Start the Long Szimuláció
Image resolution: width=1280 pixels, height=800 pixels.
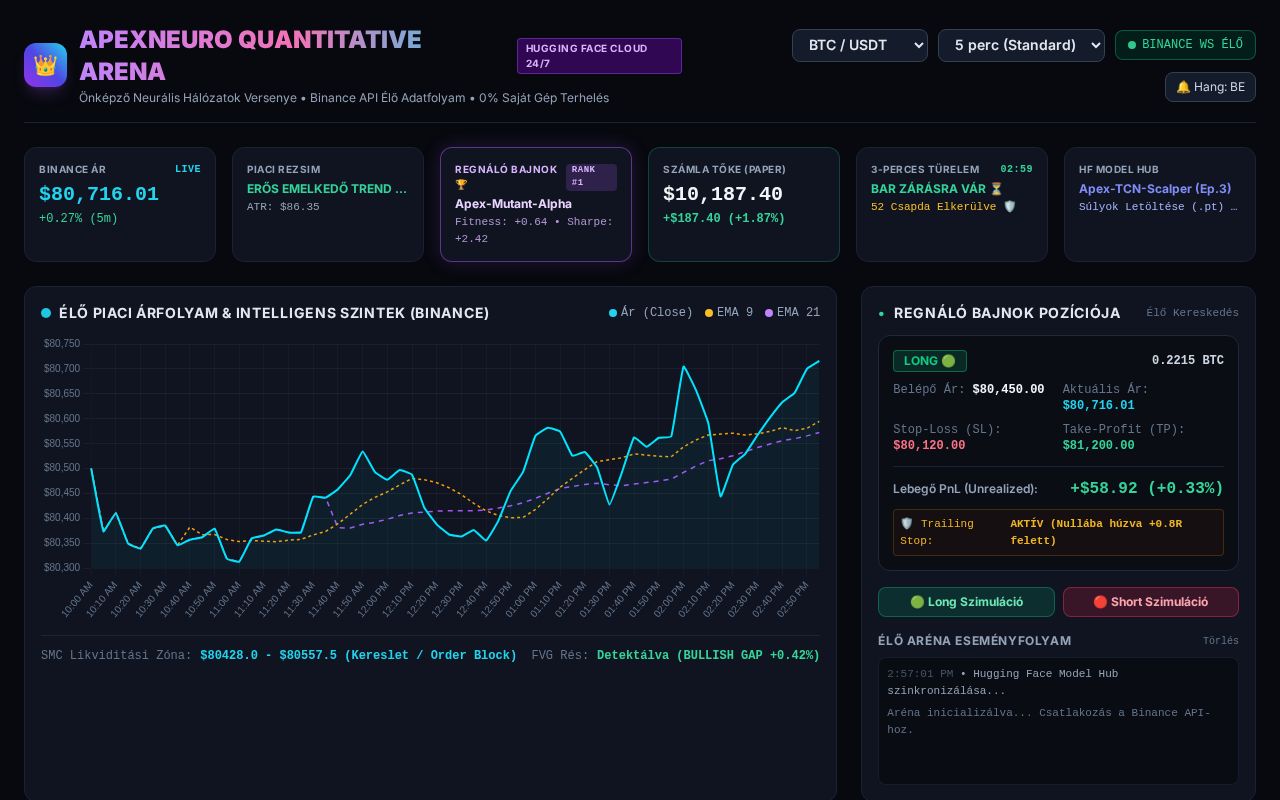(966, 602)
